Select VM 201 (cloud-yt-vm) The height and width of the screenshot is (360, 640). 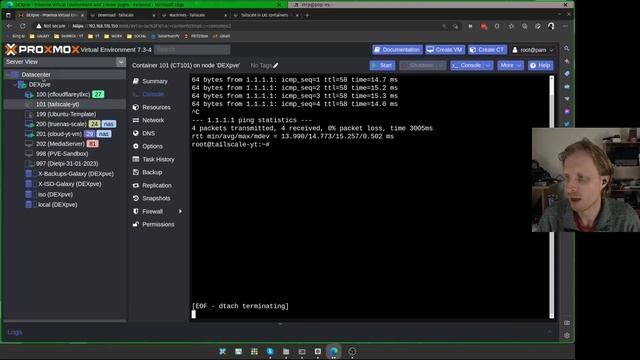click(x=59, y=134)
